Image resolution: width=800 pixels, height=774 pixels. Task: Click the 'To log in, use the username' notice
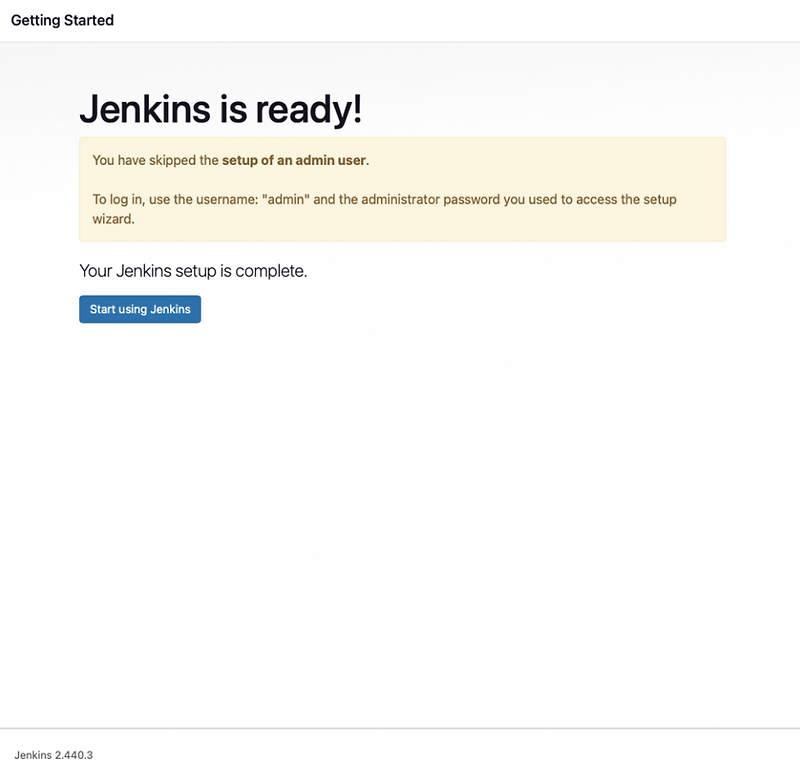(x=384, y=209)
